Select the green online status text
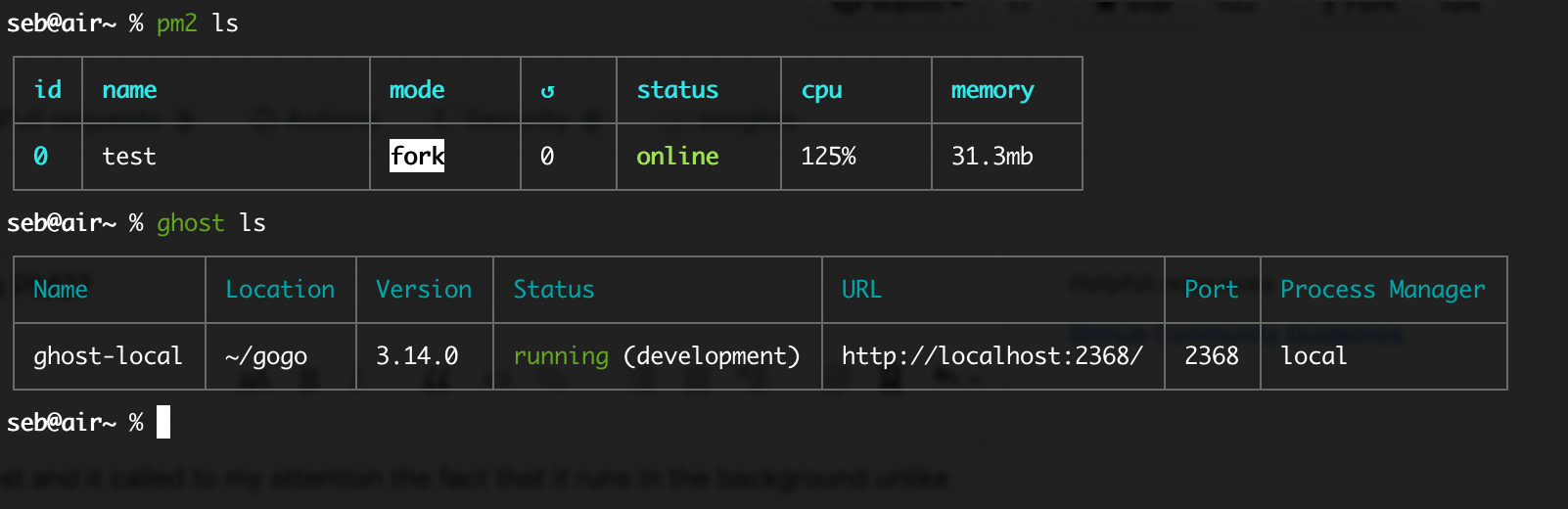Viewport: 1568px width, 509px height. (677, 157)
